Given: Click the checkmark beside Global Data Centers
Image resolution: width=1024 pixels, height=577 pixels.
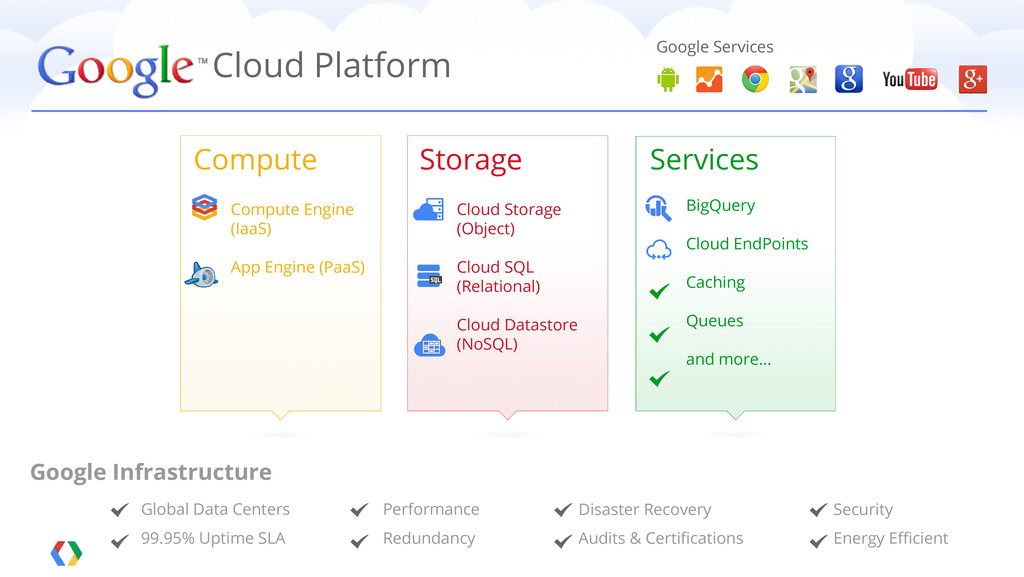Looking at the screenshot, I should pos(120,510).
